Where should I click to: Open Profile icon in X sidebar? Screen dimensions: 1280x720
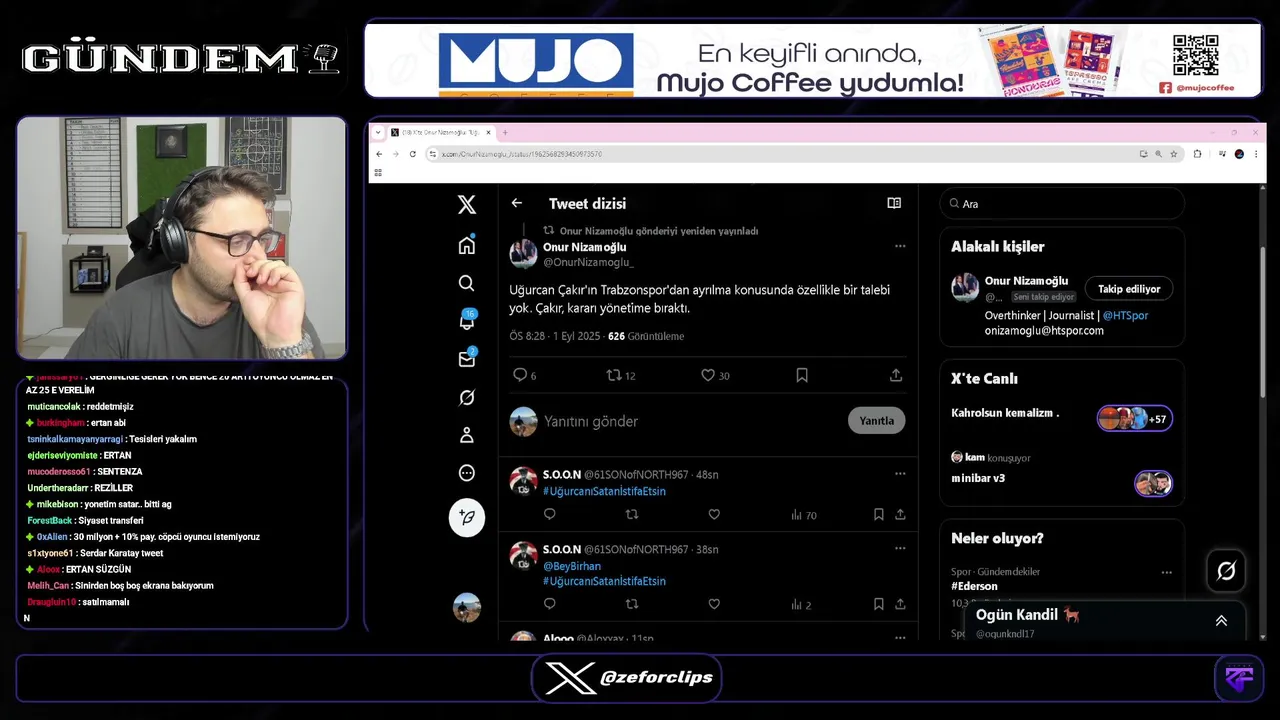[x=467, y=435]
